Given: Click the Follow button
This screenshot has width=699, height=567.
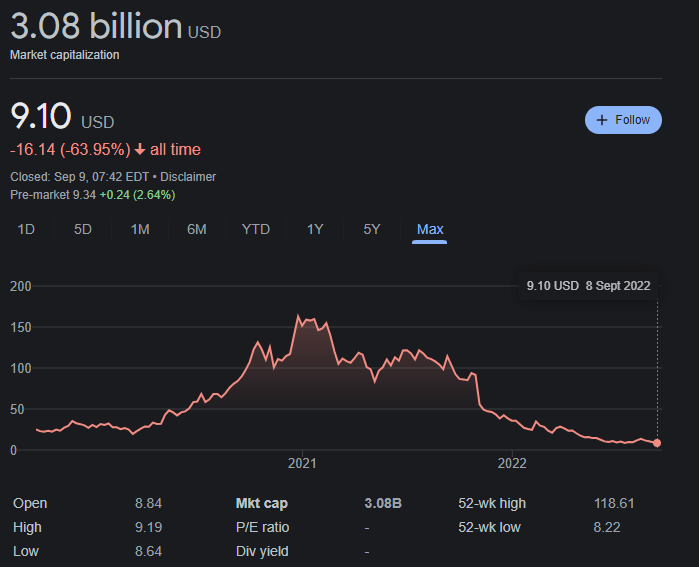Looking at the screenshot, I should pos(623,120).
